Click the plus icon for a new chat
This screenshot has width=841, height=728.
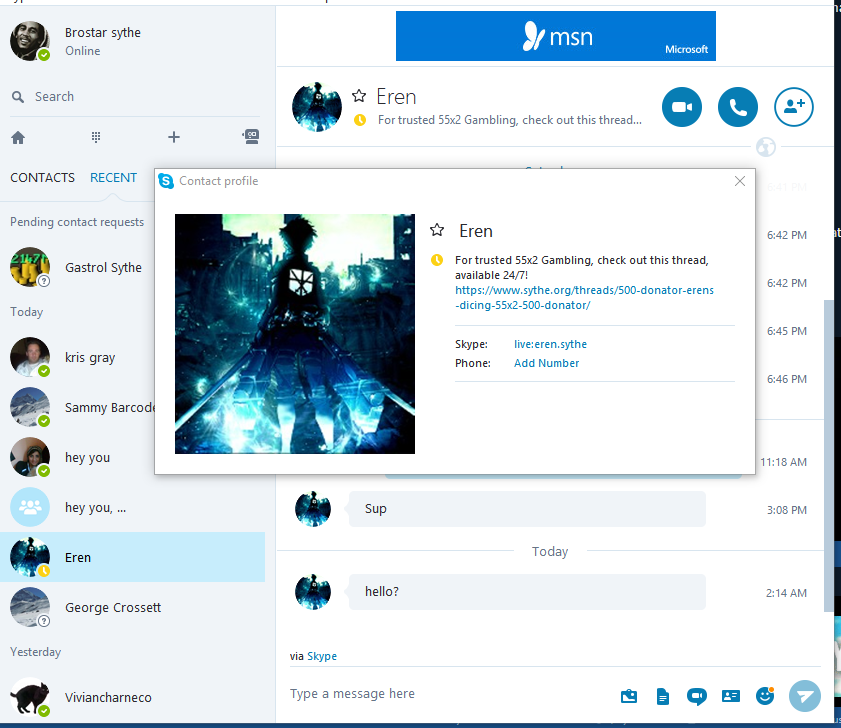[x=174, y=137]
